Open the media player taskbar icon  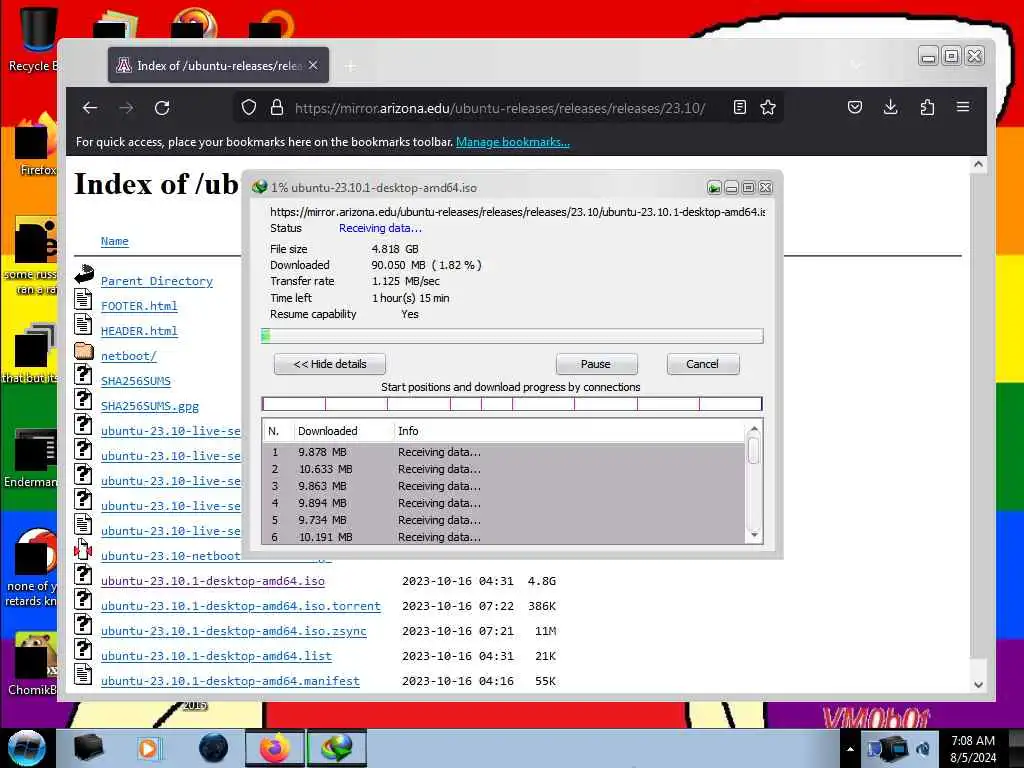[150, 748]
